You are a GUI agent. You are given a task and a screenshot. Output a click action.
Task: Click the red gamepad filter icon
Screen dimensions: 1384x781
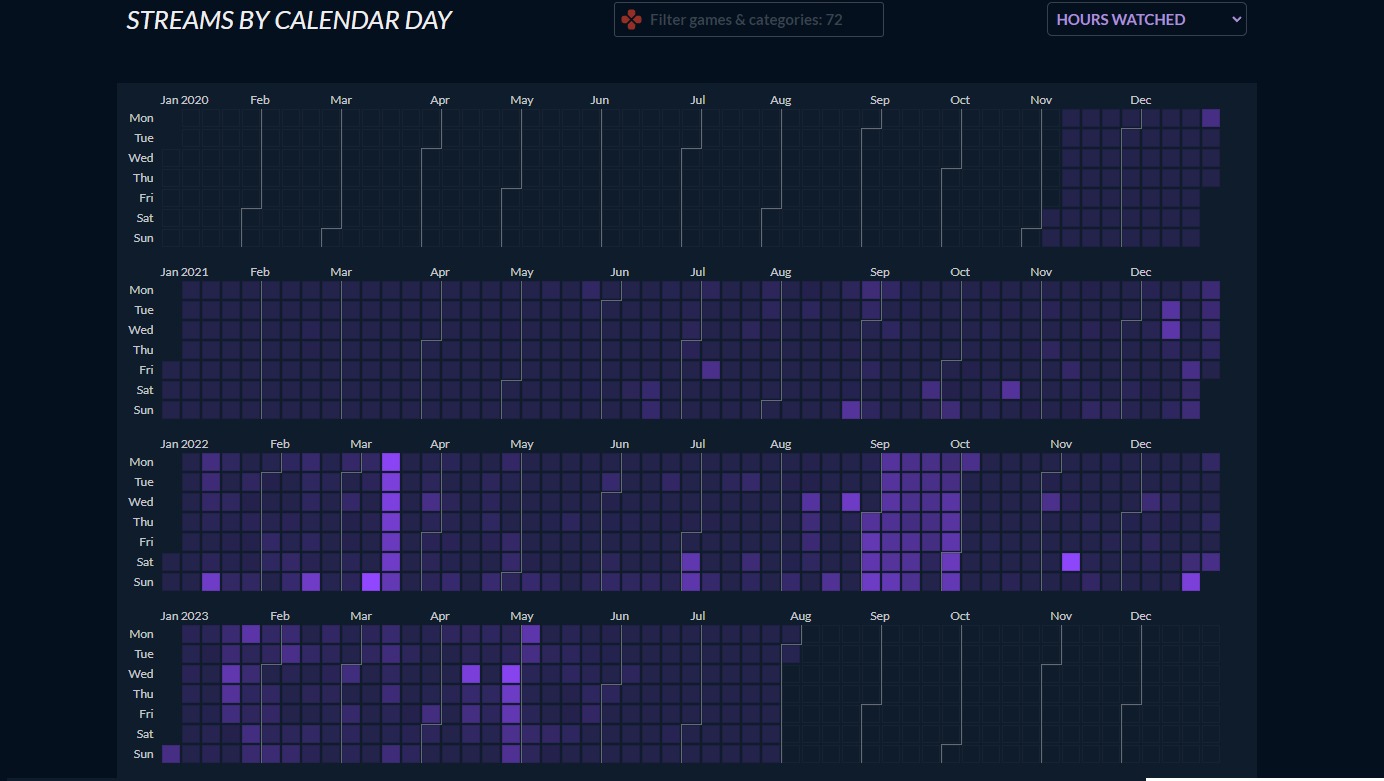(631, 20)
